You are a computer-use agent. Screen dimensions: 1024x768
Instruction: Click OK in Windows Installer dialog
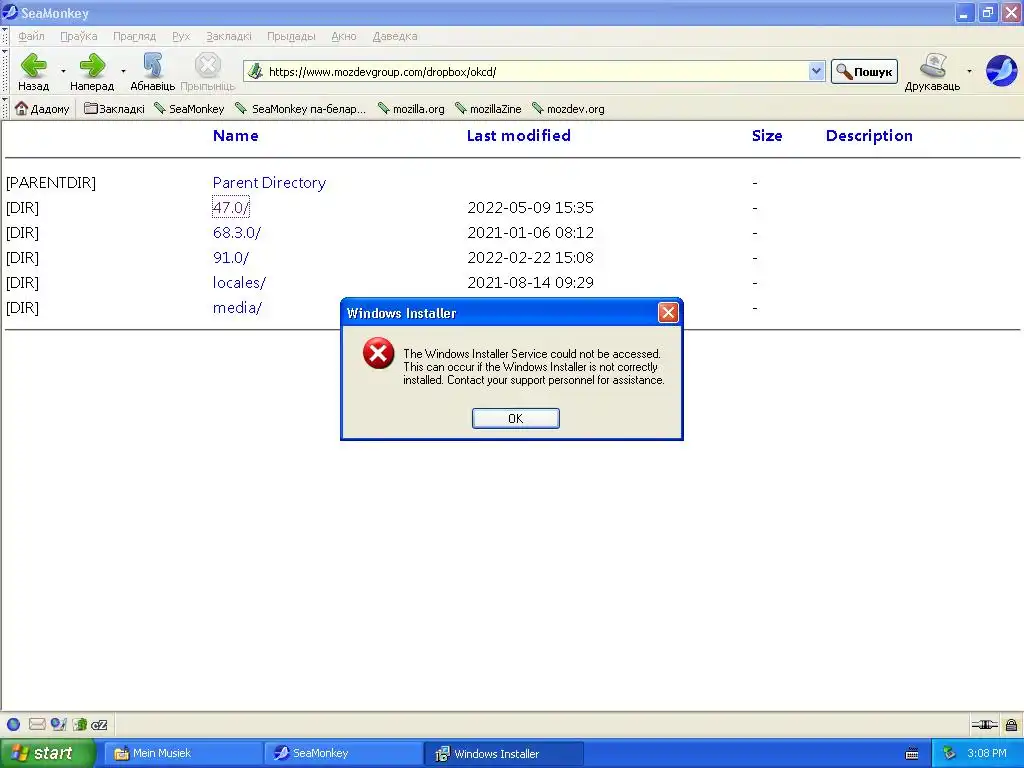pyautogui.click(x=516, y=419)
